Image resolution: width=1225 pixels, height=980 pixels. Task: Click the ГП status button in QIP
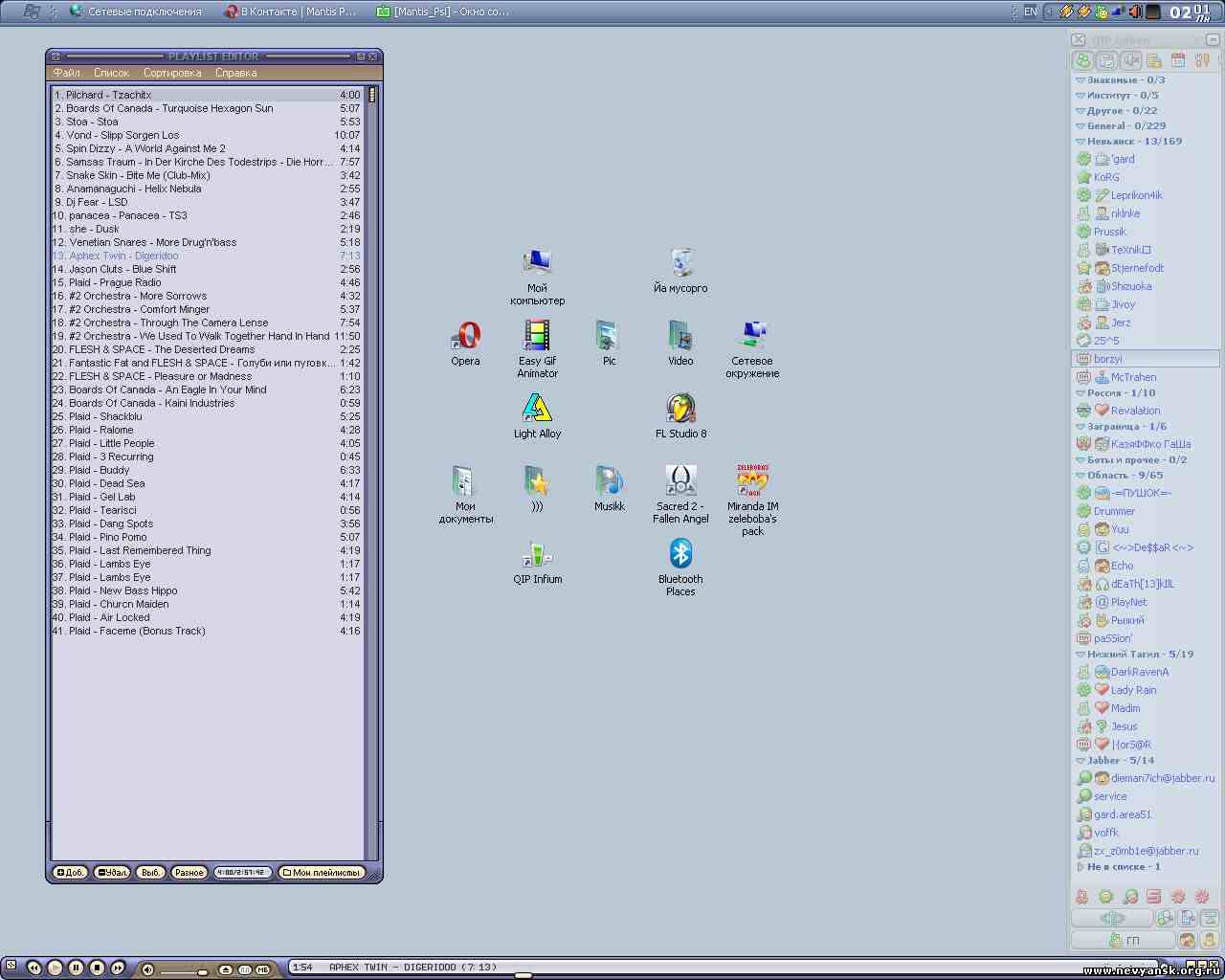tap(1124, 941)
